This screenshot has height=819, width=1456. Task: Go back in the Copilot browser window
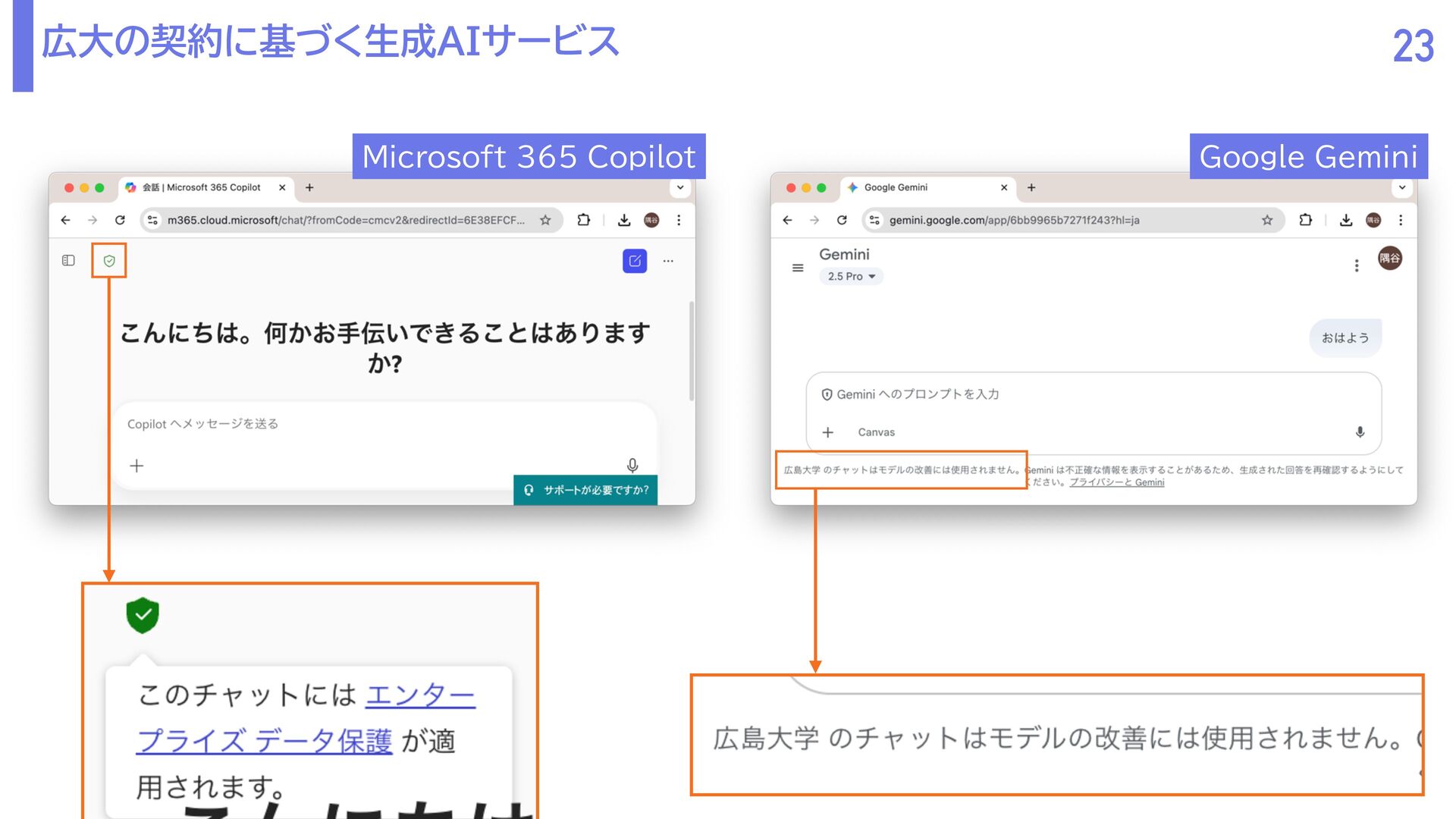point(66,220)
